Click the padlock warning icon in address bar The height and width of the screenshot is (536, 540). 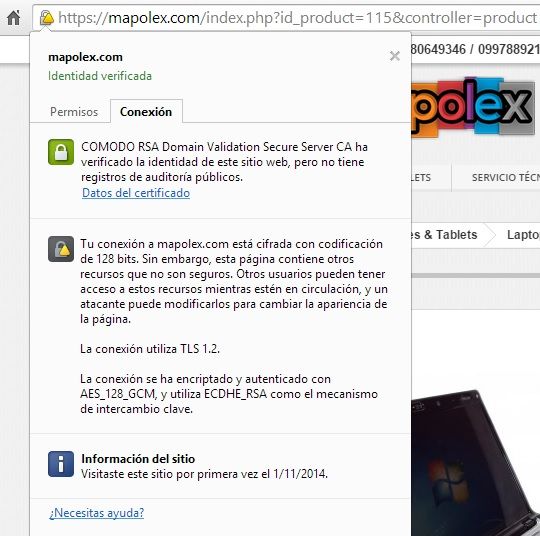click(47, 18)
